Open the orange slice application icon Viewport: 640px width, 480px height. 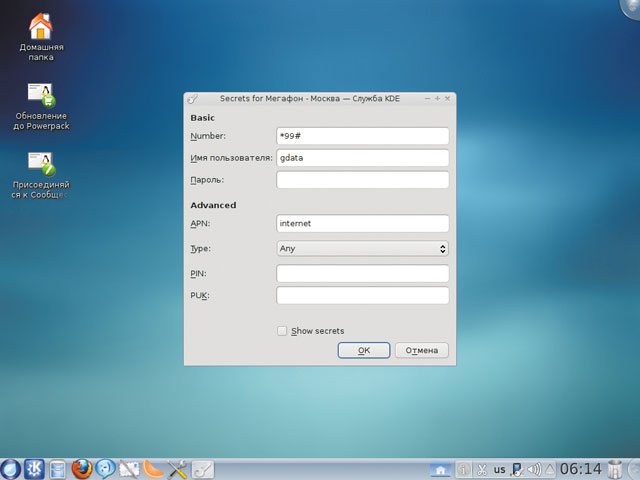(x=153, y=469)
